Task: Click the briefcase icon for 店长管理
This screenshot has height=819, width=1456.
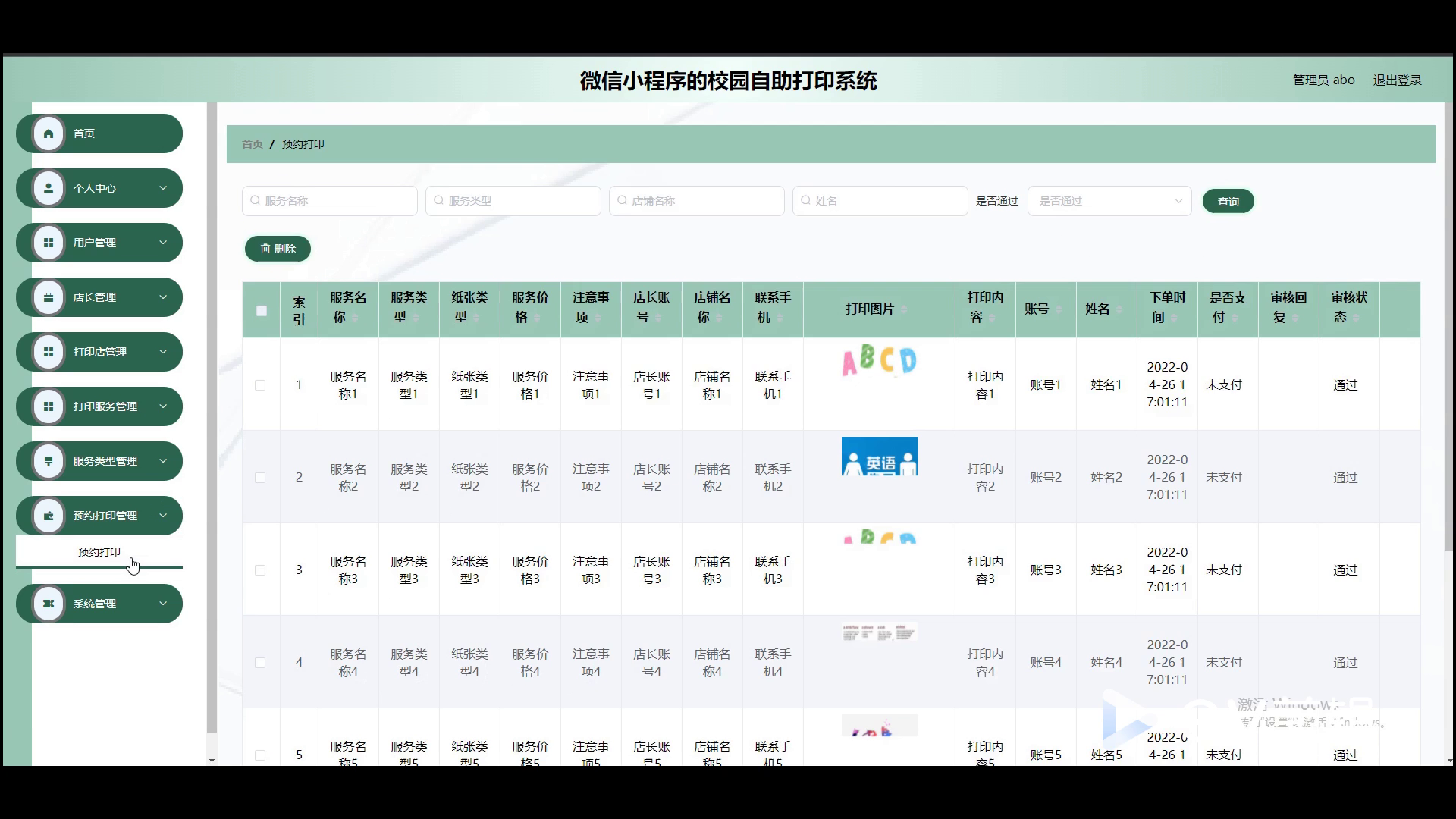Action: [x=49, y=297]
